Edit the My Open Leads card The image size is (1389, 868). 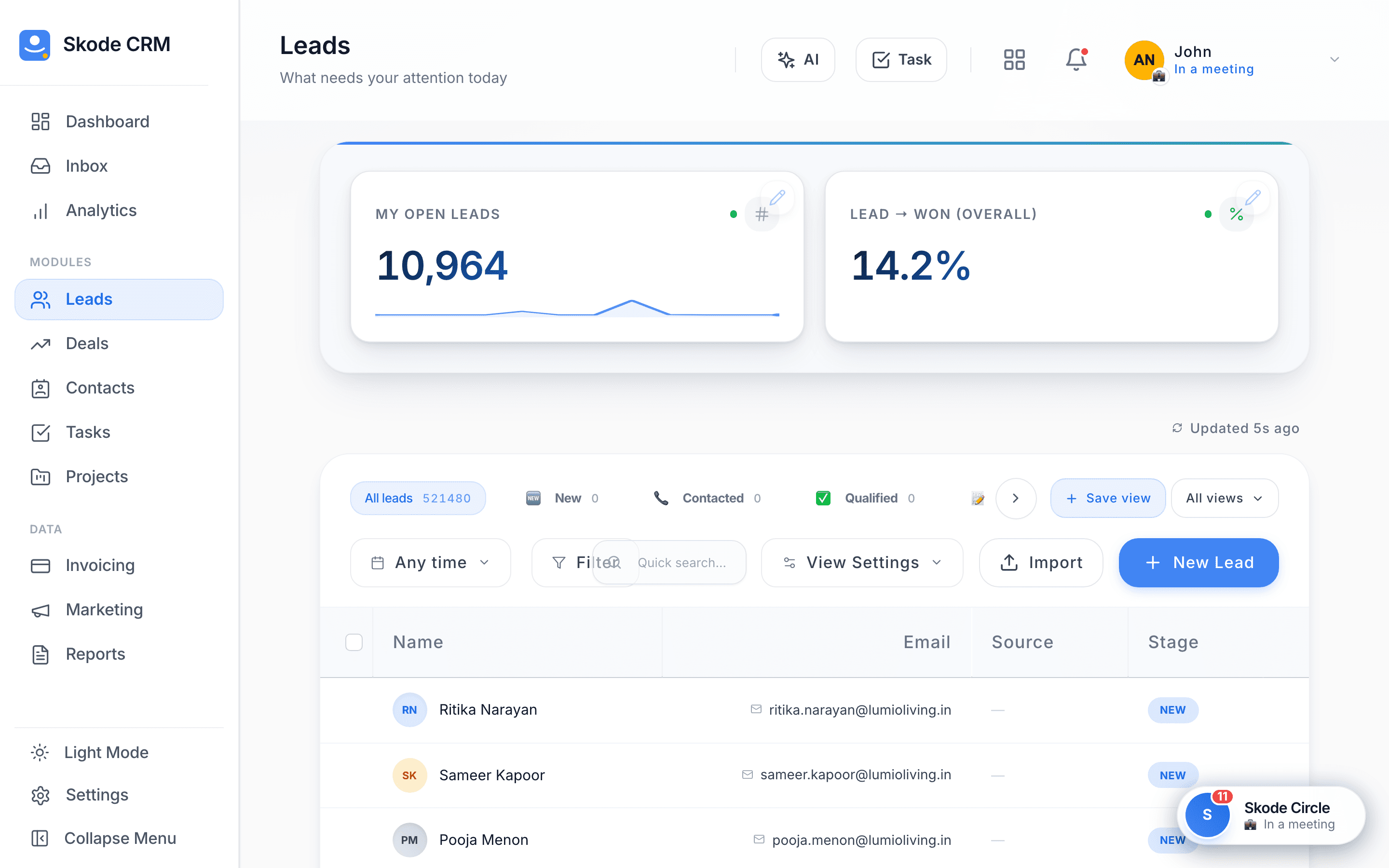[777, 198]
